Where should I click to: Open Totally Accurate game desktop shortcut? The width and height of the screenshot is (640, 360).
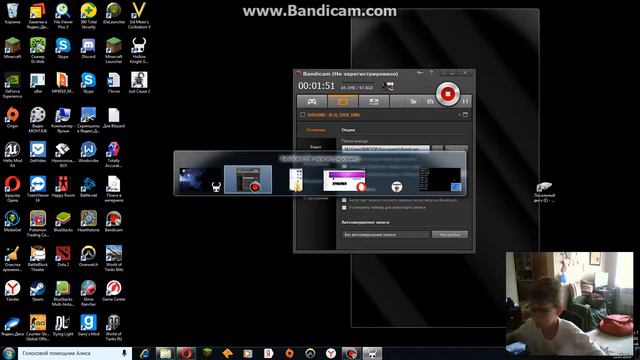click(114, 155)
